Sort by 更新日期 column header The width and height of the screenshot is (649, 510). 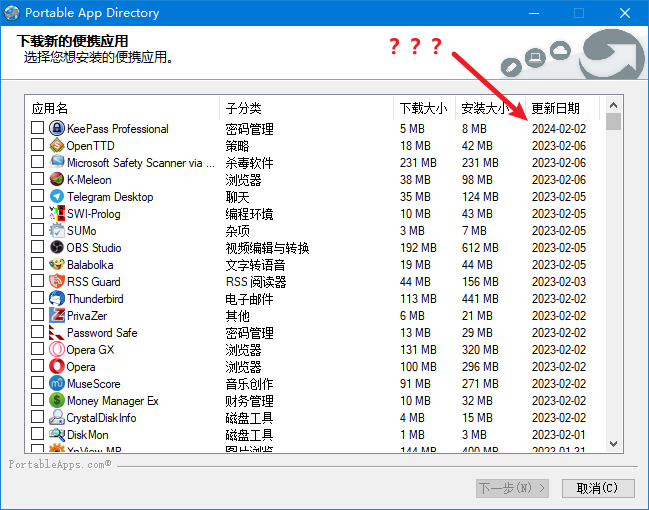562,108
